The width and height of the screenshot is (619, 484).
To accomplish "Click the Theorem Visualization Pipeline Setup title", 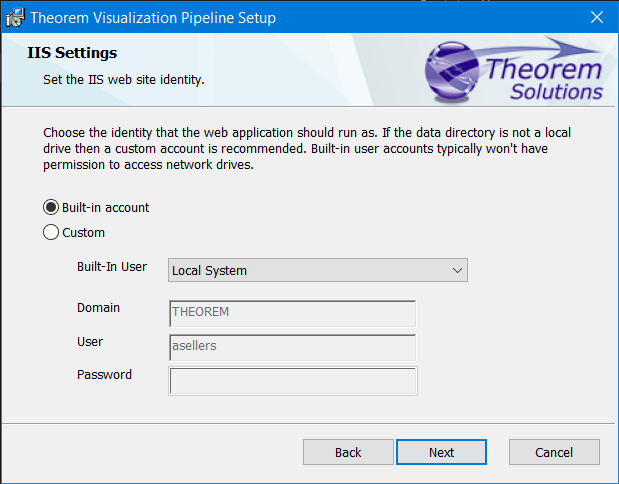I will pos(153,18).
